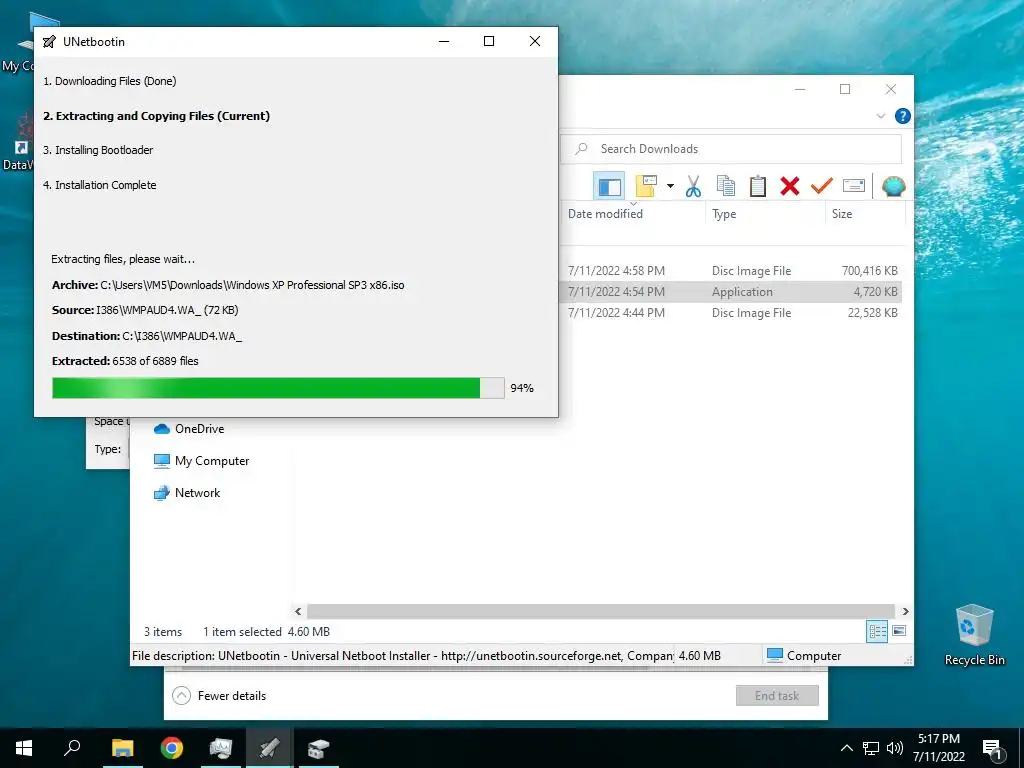Click the 3. Installing Bootloader step
Screen dimensions: 1024x768
click(98, 150)
